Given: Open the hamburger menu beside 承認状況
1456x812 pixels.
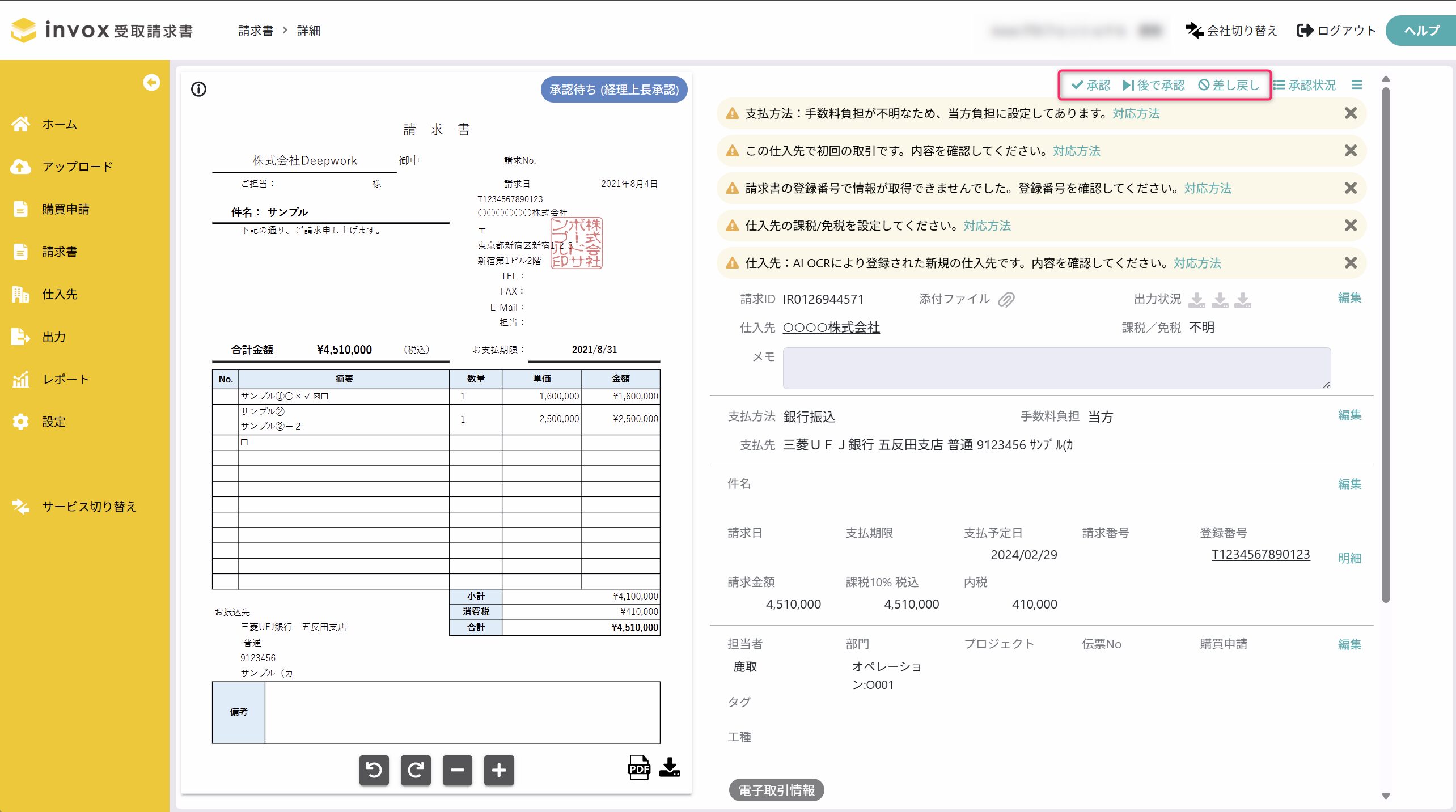Looking at the screenshot, I should [1357, 85].
